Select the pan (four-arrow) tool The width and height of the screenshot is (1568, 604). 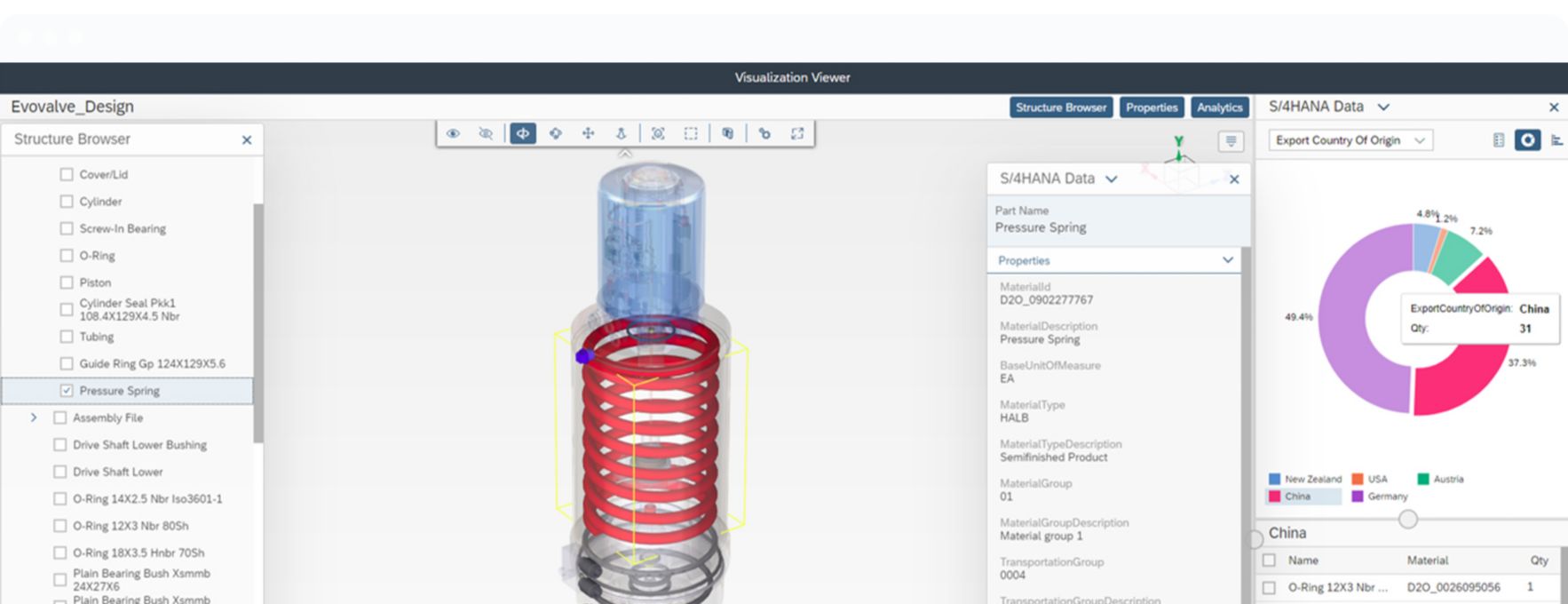coord(588,133)
